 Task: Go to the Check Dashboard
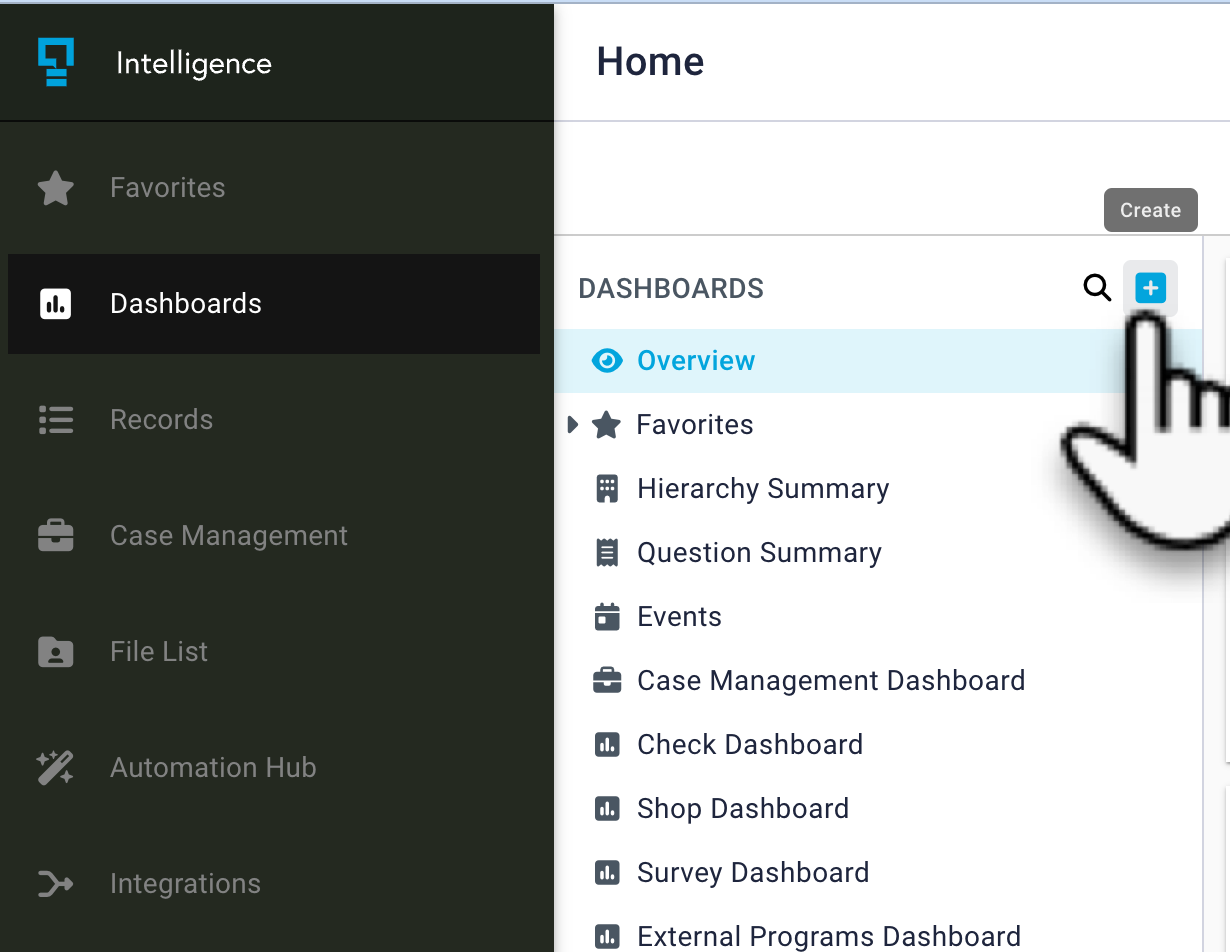[x=749, y=745]
